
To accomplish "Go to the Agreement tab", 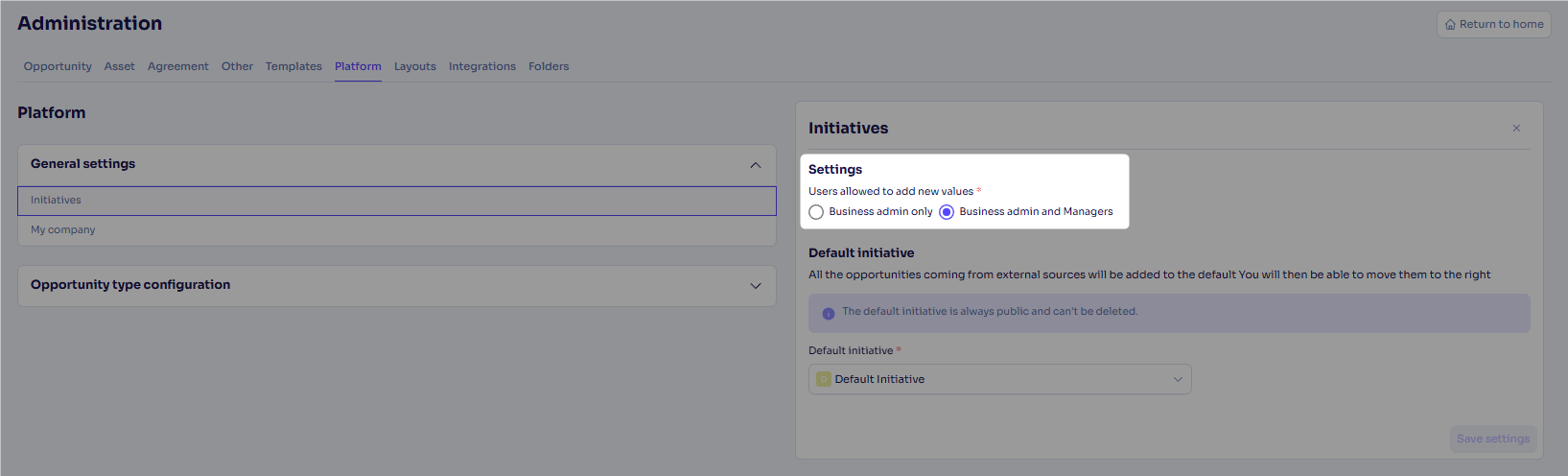I will [178, 66].
